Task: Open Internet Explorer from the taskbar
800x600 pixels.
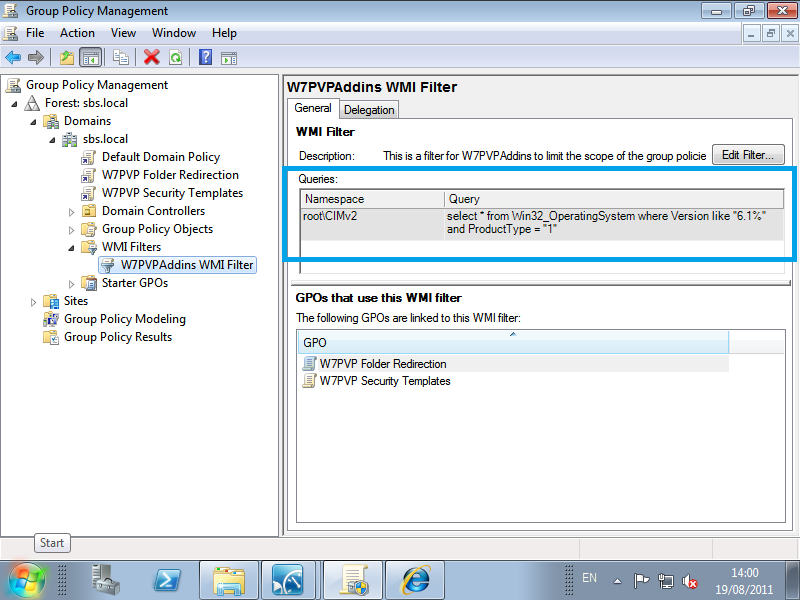Action: [414, 580]
